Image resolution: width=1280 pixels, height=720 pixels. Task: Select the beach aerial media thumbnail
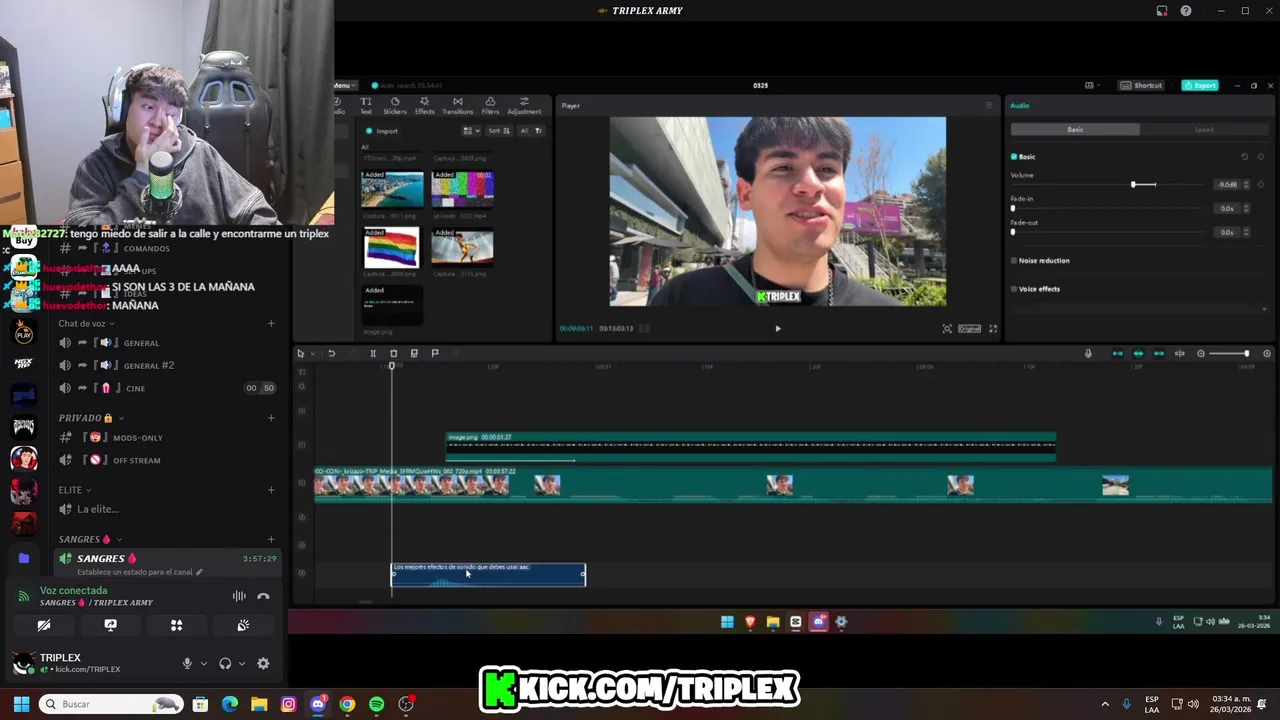[392, 189]
